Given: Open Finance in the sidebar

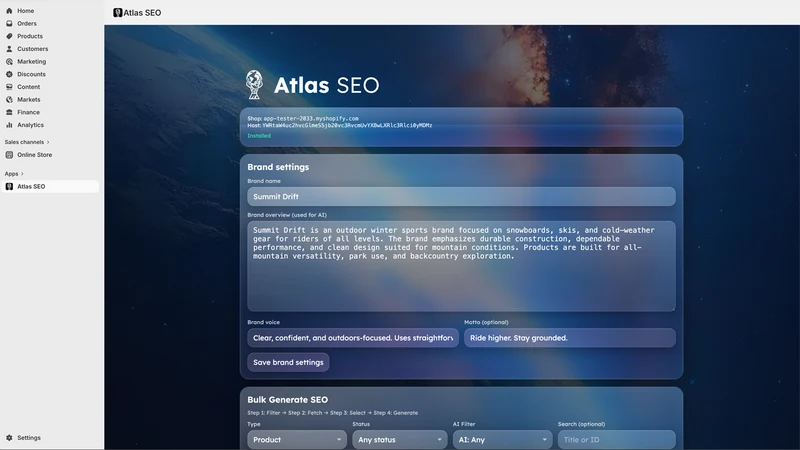Looking at the screenshot, I should click(29, 112).
